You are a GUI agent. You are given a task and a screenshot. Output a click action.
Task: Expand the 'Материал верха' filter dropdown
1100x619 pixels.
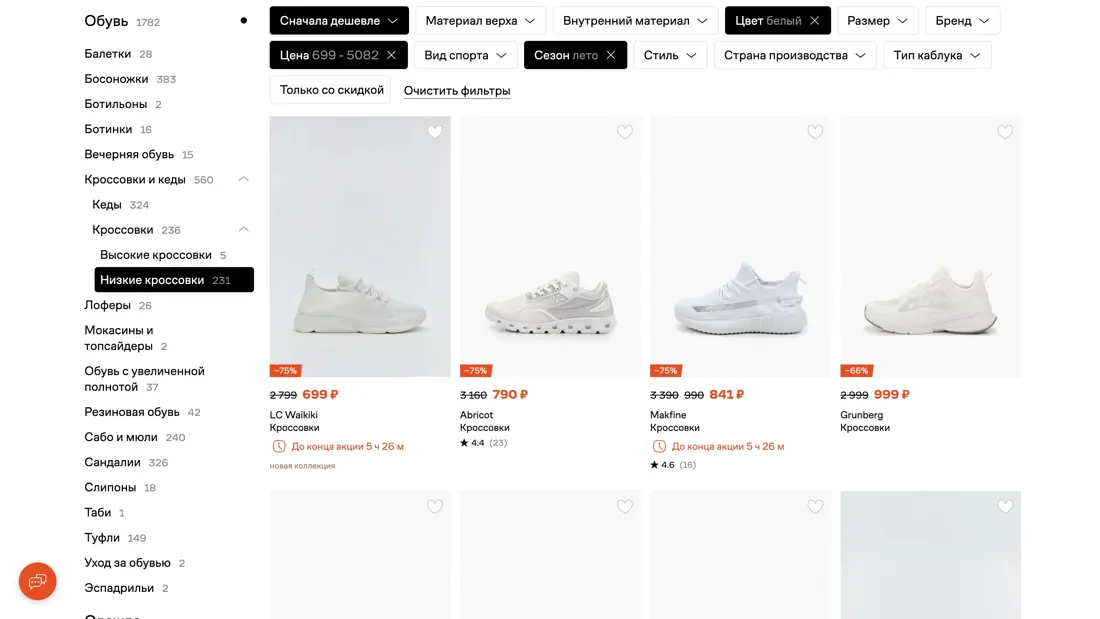pyautogui.click(x=480, y=21)
